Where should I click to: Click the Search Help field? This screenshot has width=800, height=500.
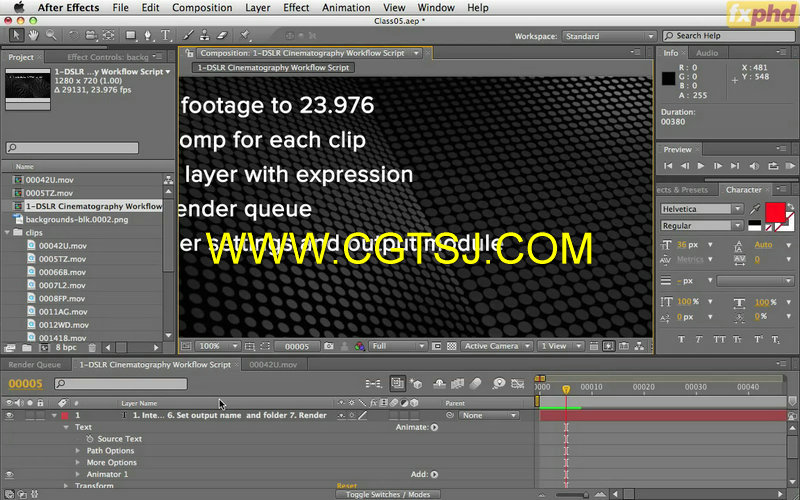729,36
